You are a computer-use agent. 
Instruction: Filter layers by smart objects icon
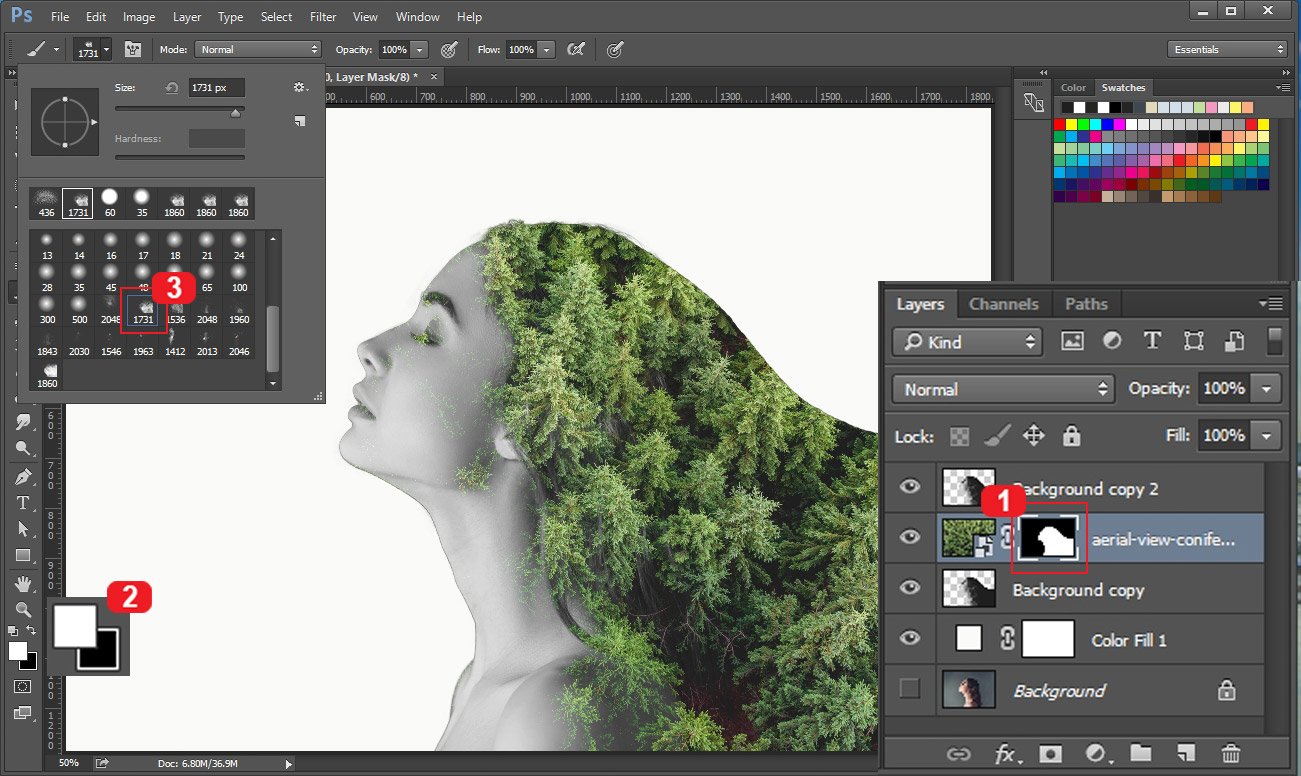pos(1234,341)
